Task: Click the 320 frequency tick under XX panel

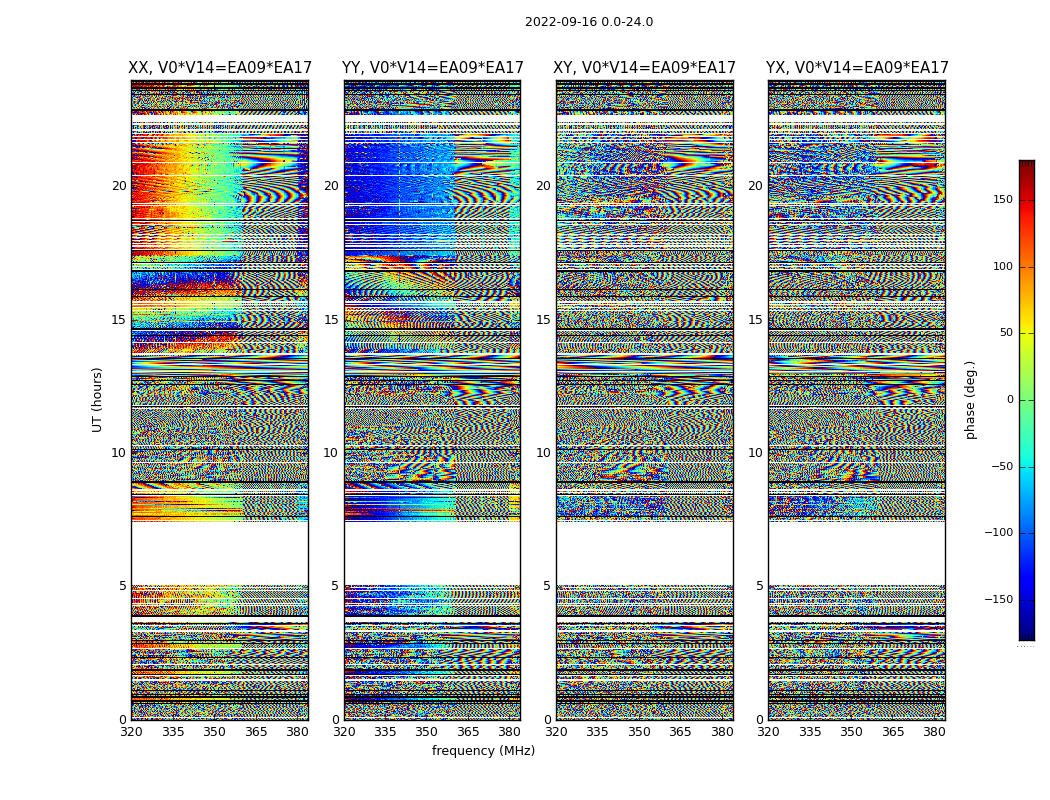Action: pos(131,732)
